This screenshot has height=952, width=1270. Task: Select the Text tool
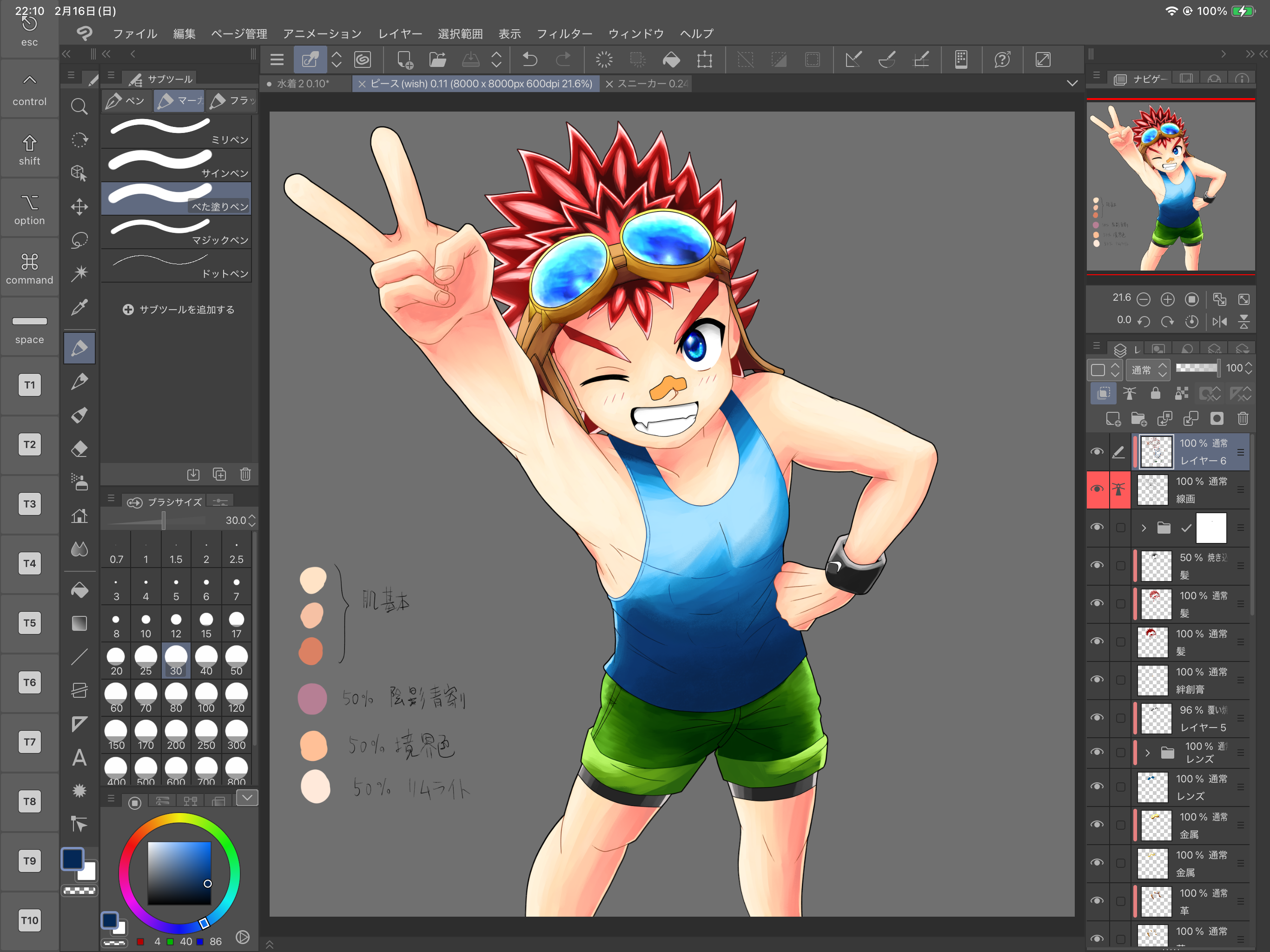79,757
